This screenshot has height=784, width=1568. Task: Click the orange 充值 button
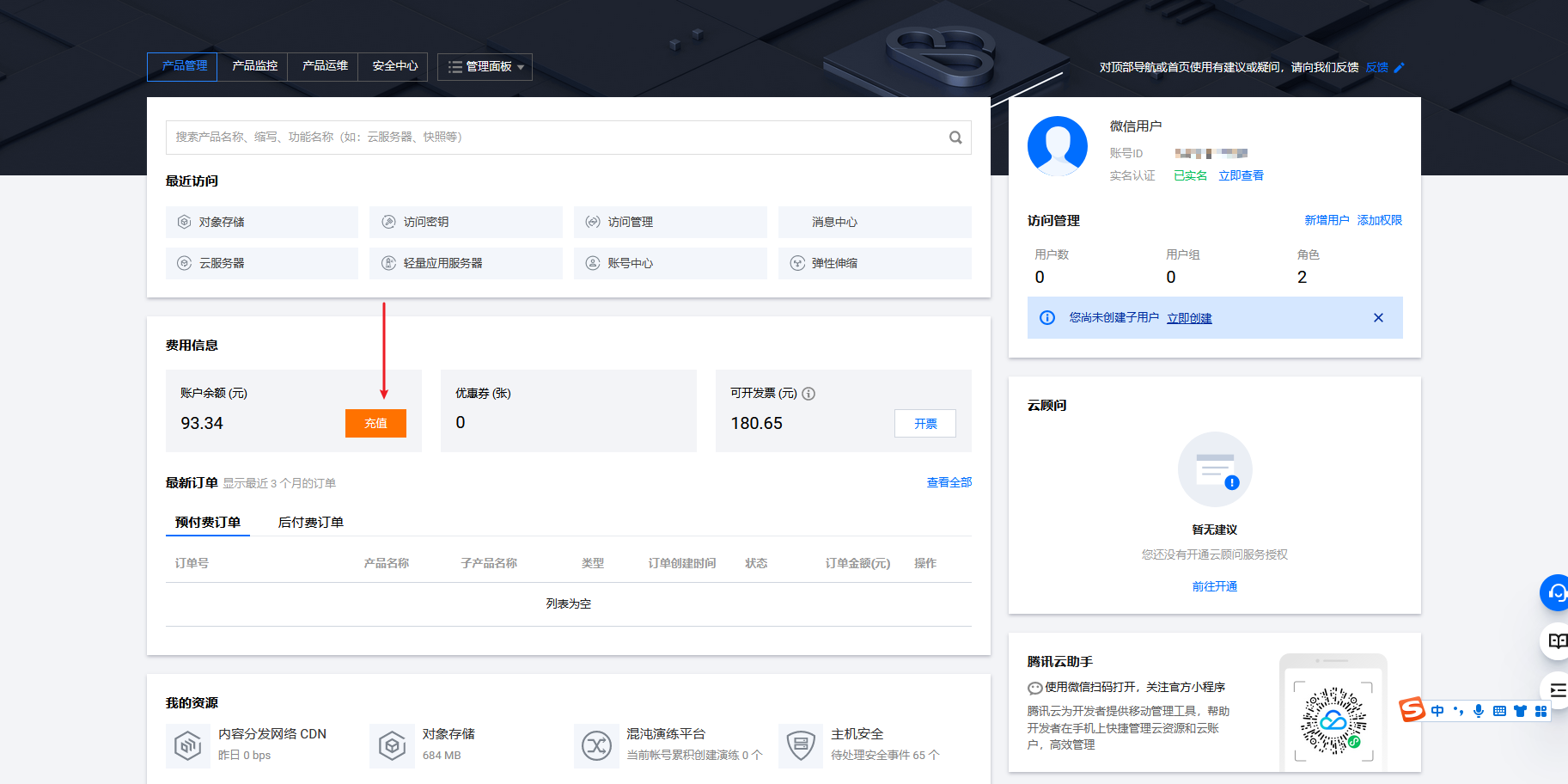pos(375,423)
